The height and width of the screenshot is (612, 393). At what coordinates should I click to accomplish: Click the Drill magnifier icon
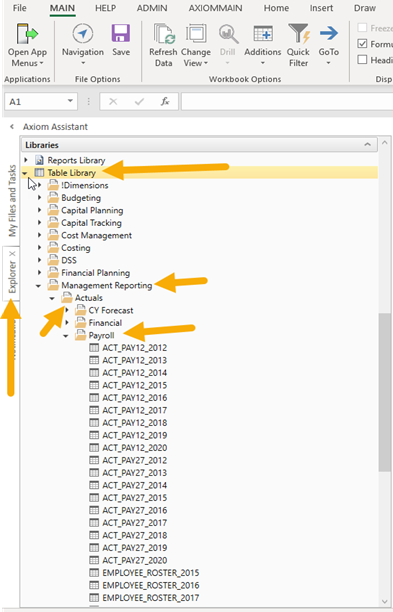point(228,34)
